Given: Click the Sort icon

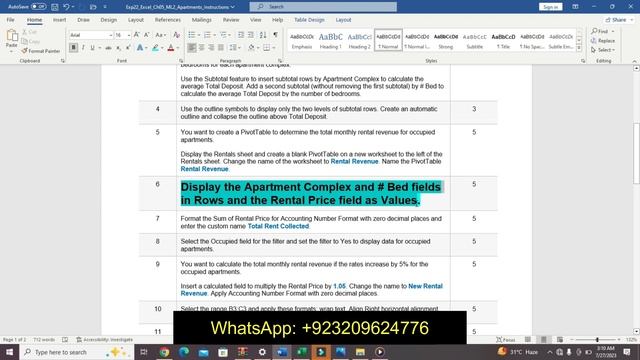Looking at the screenshot, I should (263, 35).
